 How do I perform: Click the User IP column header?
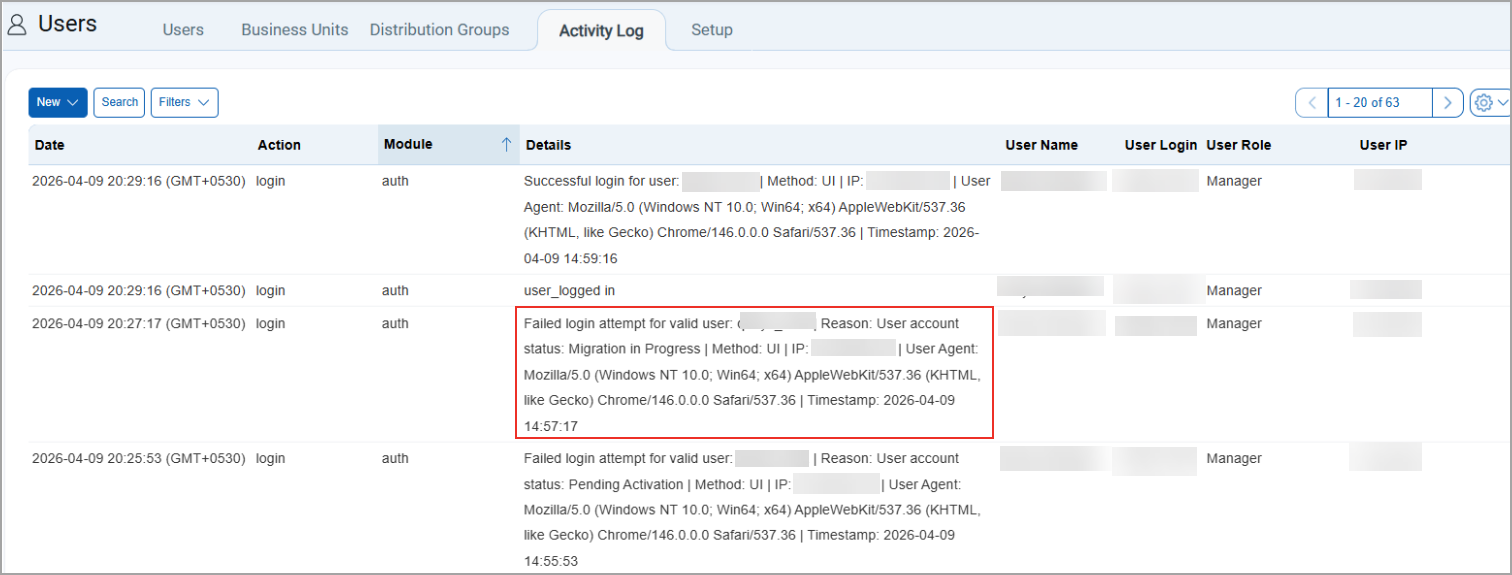pos(1383,145)
